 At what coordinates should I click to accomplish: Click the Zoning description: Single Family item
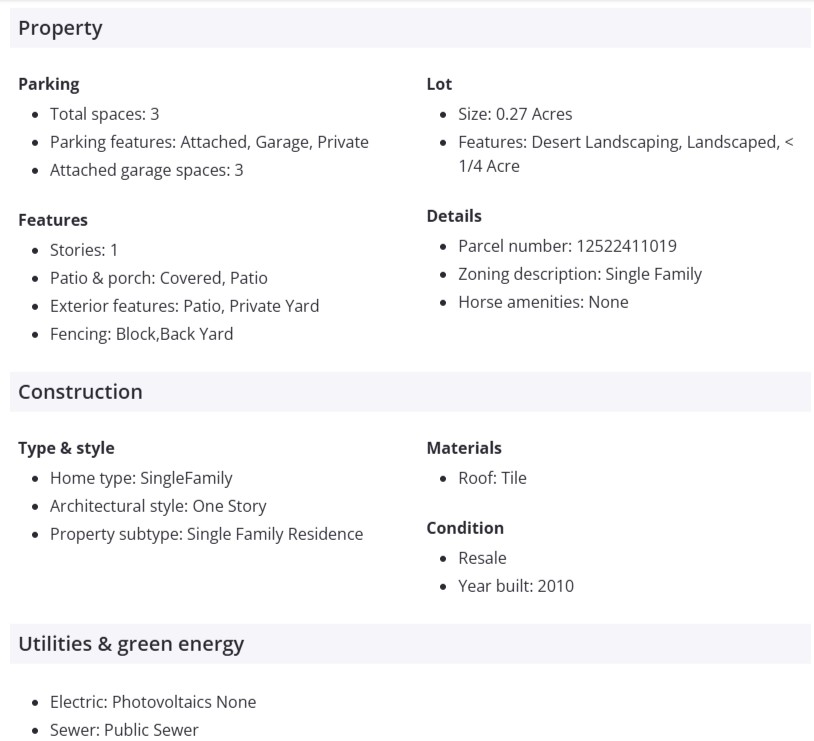[x=580, y=274]
